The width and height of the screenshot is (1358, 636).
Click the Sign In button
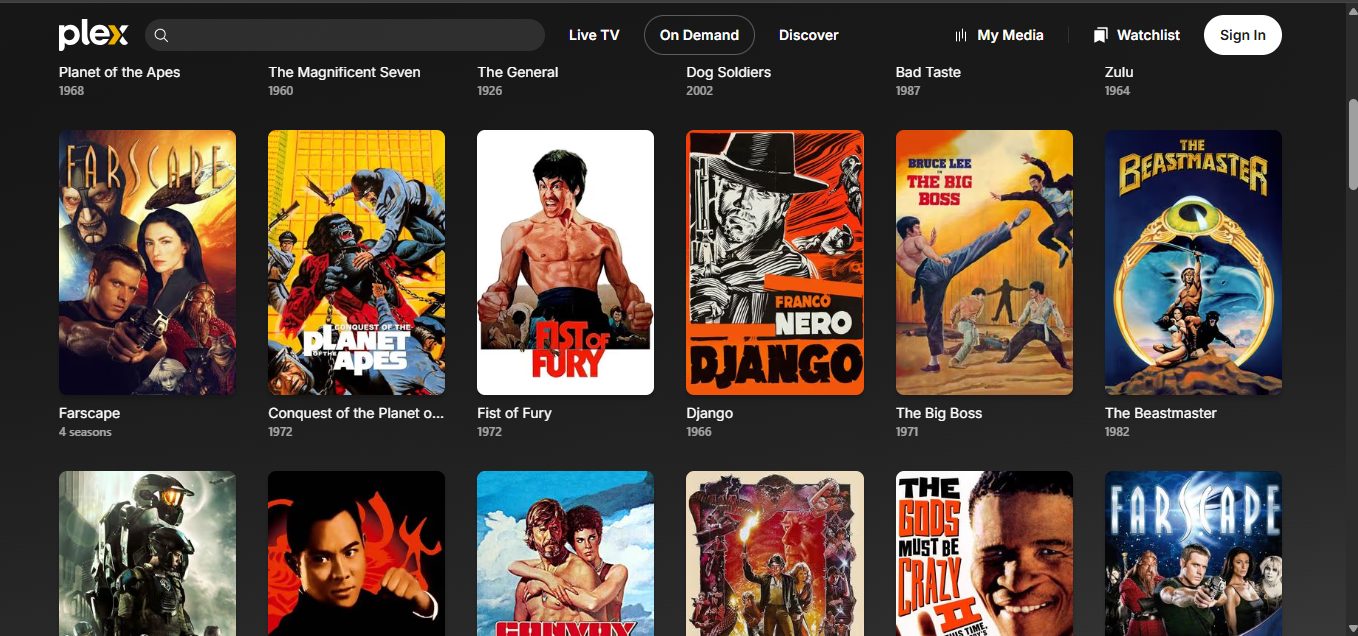pyautogui.click(x=1243, y=35)
